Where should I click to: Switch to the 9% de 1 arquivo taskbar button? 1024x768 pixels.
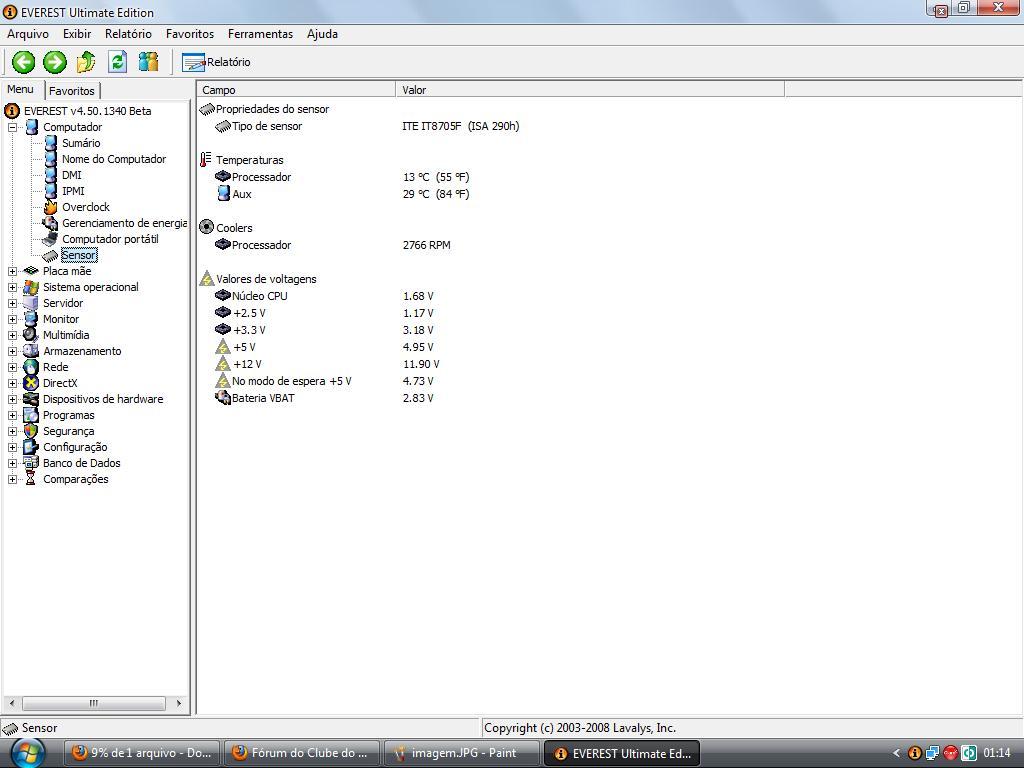coord(142,753)
